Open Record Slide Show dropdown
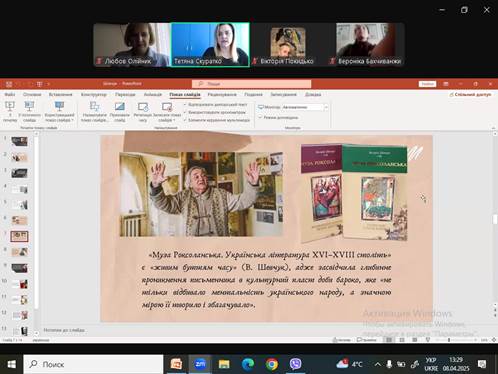The width and height of the screenshot is (498, 374). pos(167,111)
